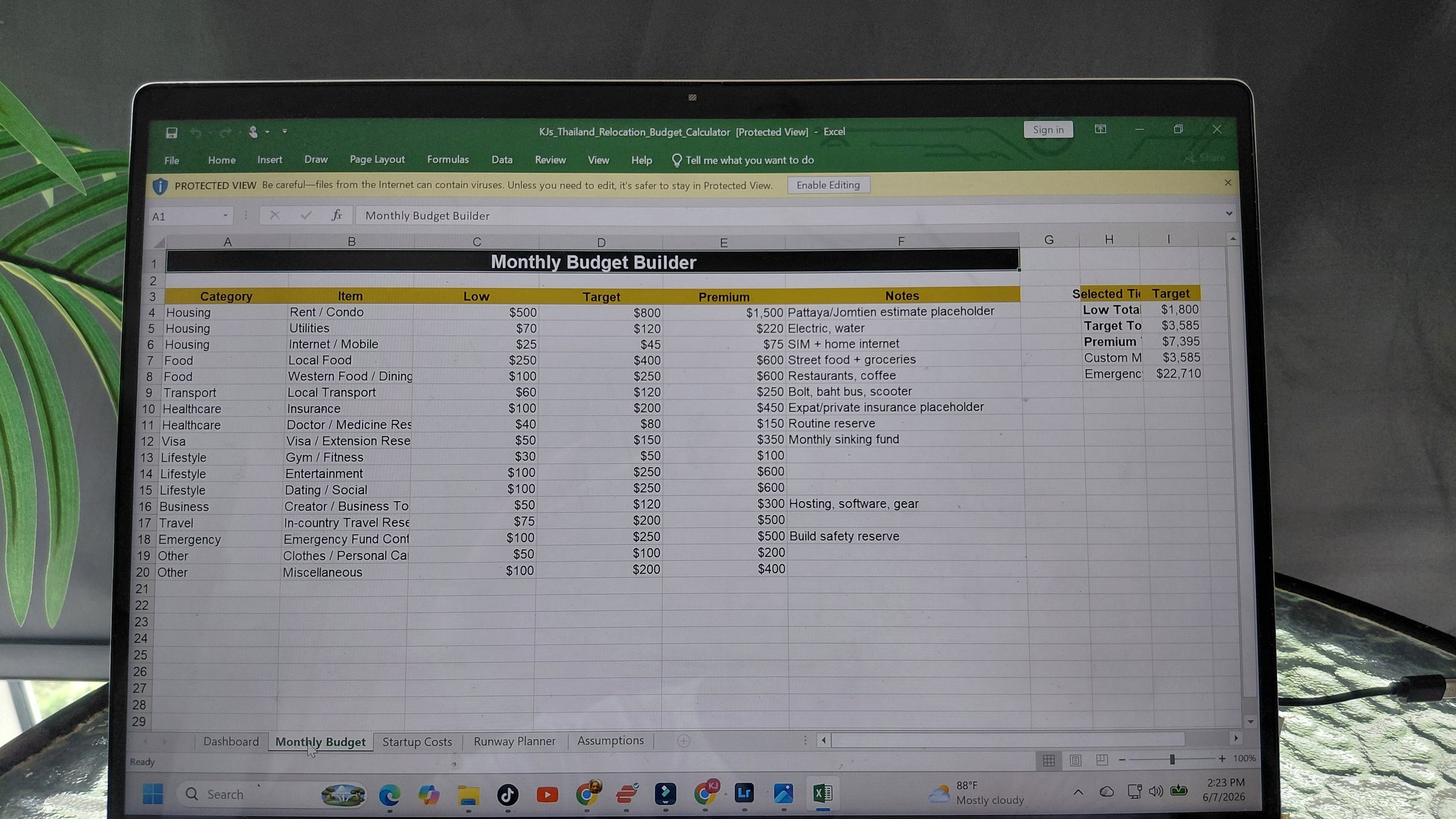Click the Select All corner triangle
The height and width of the screenshot is (819, 1456).
[159, 242]
